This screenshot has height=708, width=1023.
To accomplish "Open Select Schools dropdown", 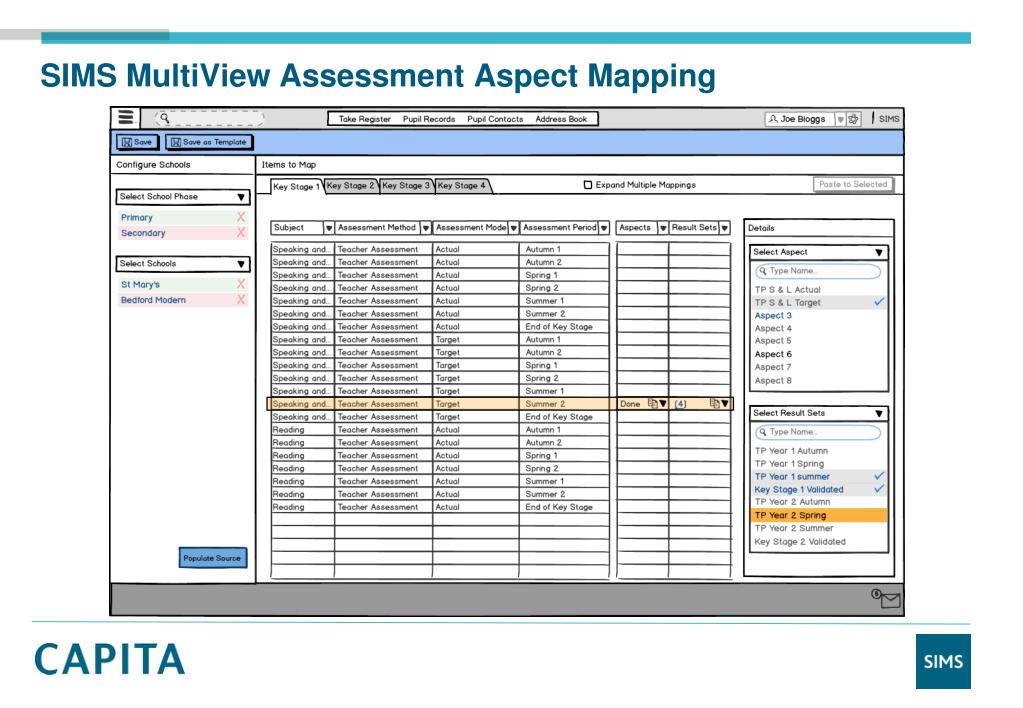I will [241, 264].
